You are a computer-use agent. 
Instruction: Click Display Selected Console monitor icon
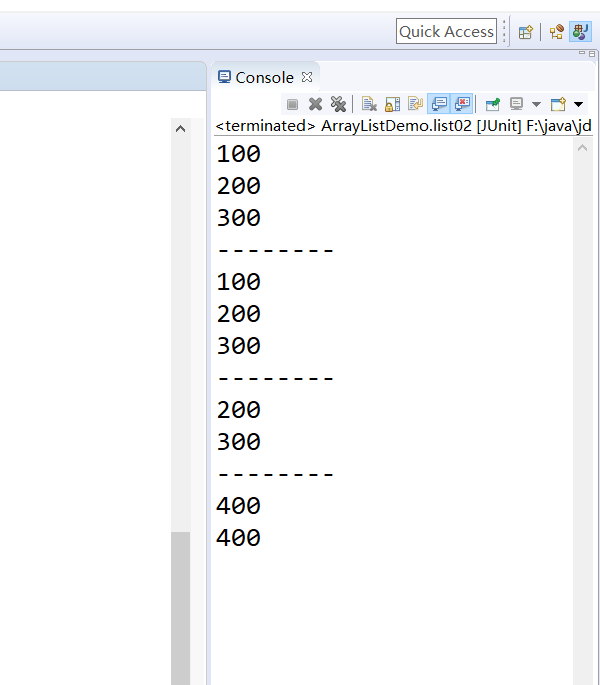click(x=517, y=104)
